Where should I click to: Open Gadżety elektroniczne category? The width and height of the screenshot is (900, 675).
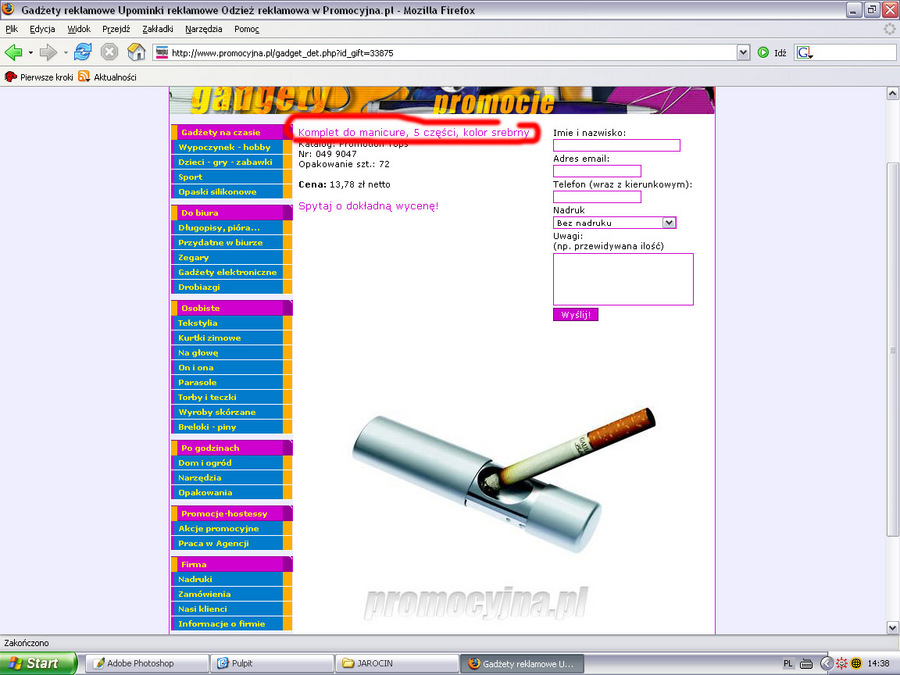tap(227, 272)
